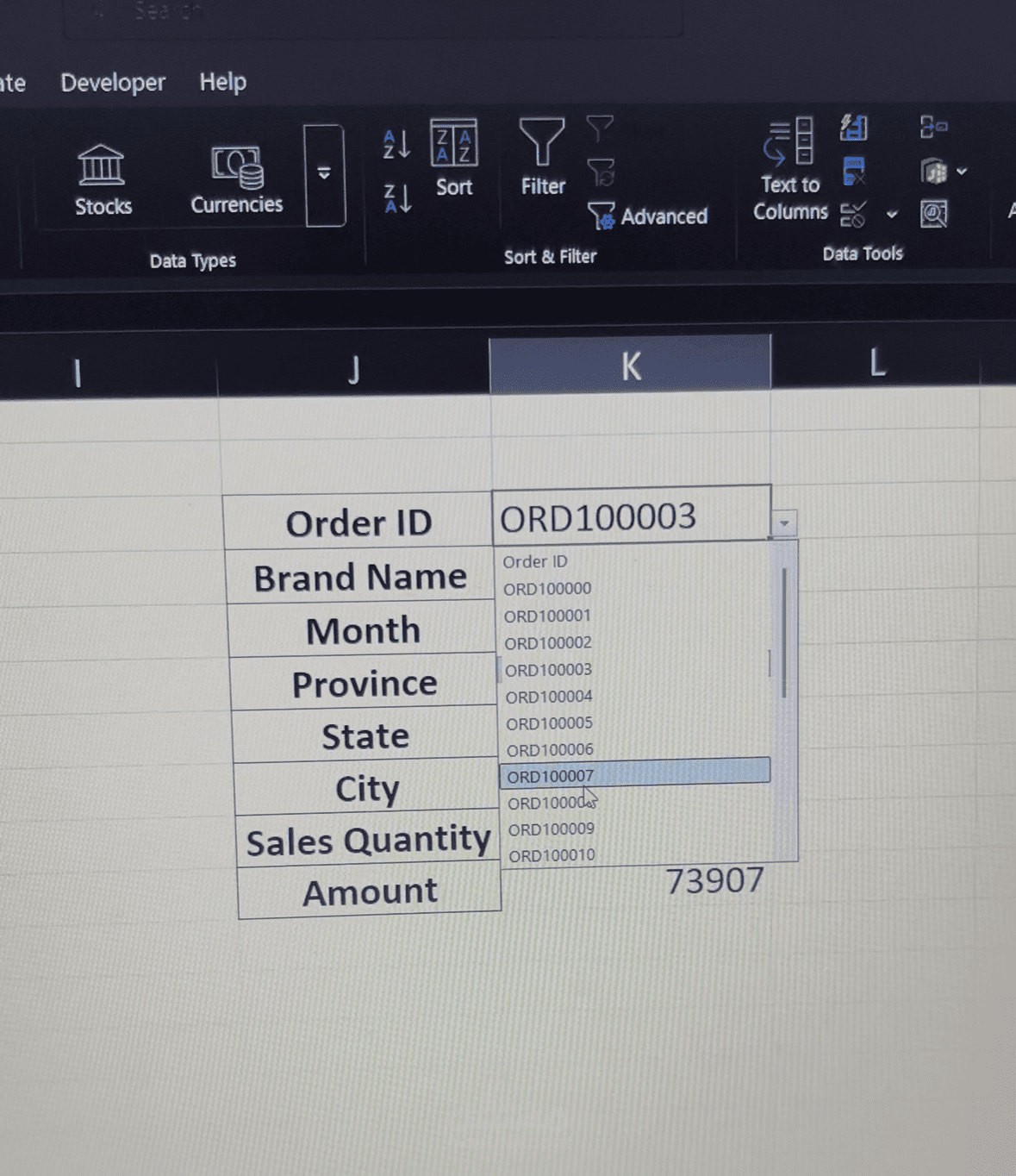The height and width of the screenshot is (1176, 1016).
Task: Choose ORD100009 from the list
Action: (551, 829)
